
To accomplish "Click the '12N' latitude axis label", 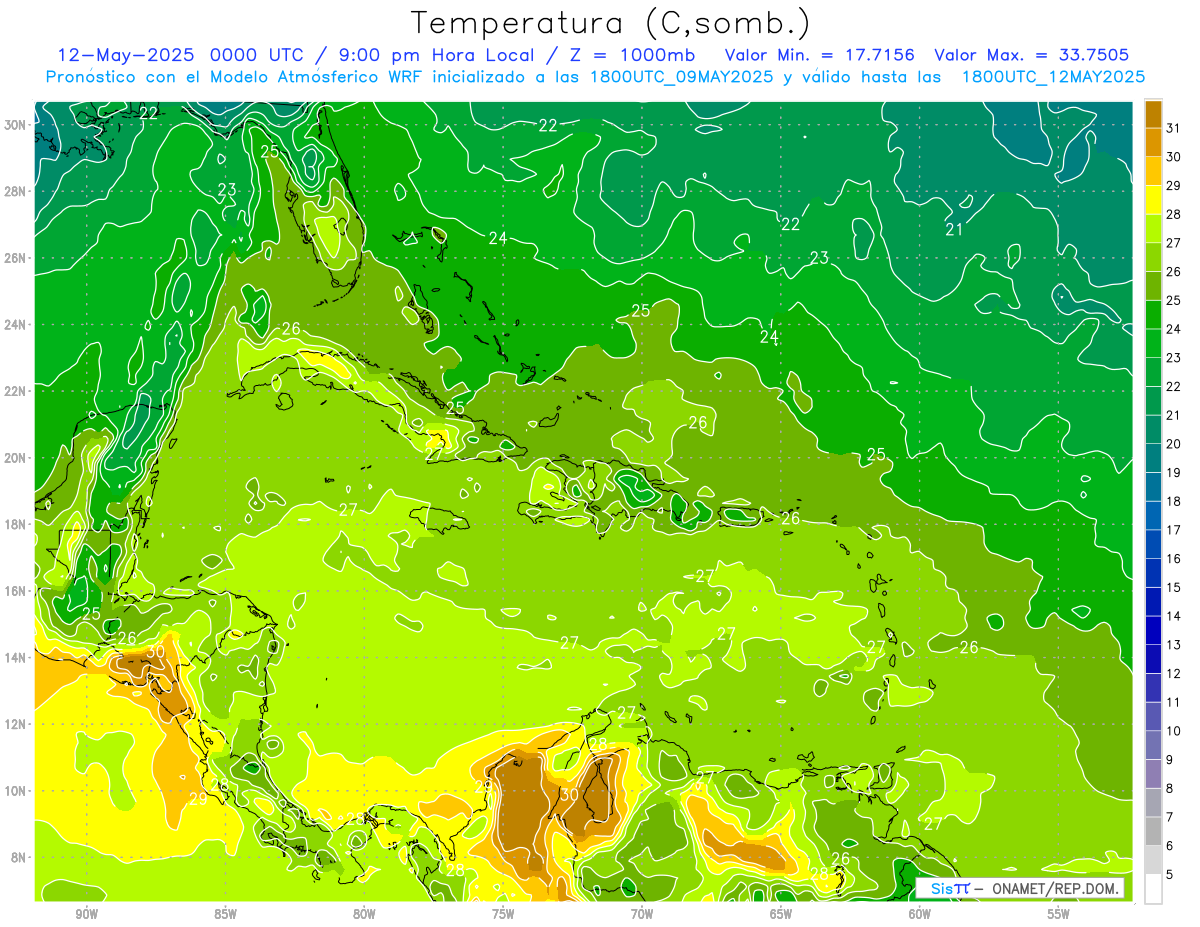I will click(16, 723).
